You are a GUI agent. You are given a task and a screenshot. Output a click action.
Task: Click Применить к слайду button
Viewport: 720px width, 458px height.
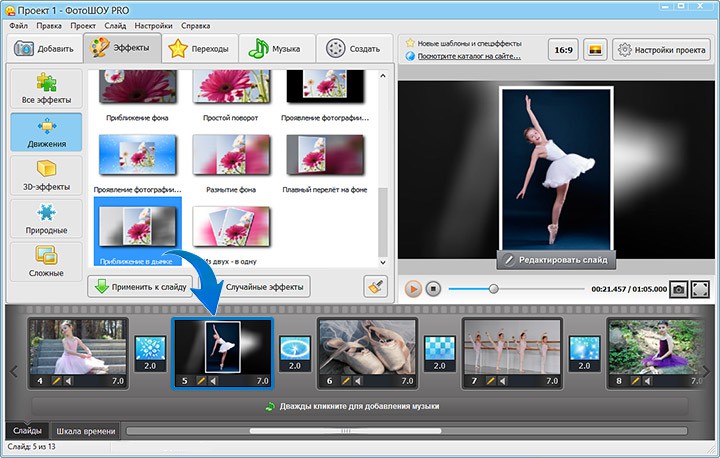[140, 287]
